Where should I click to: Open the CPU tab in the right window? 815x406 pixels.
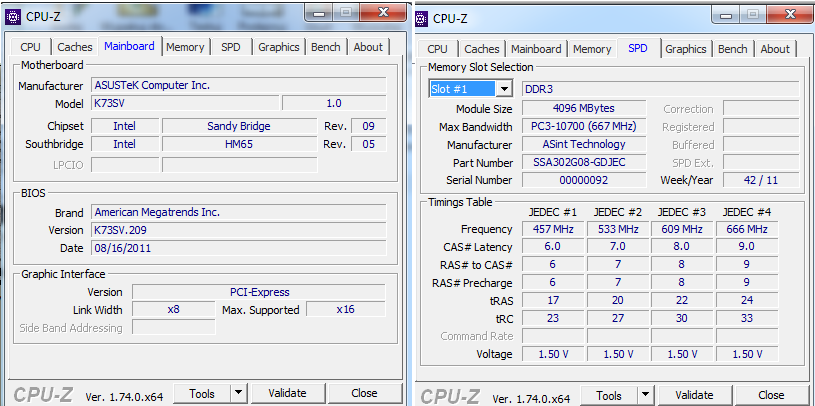point(437,49)
